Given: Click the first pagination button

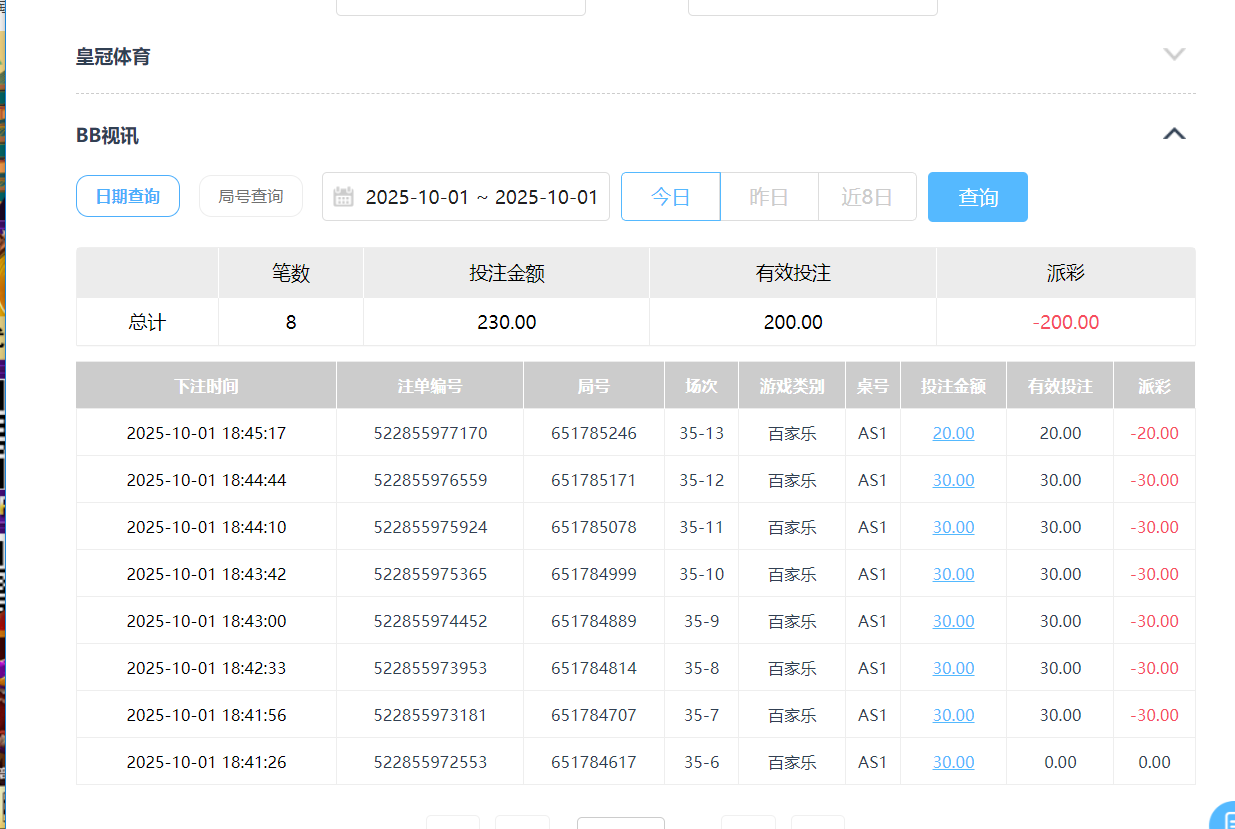Looking at the screenshot, I should tap(452, 822).
